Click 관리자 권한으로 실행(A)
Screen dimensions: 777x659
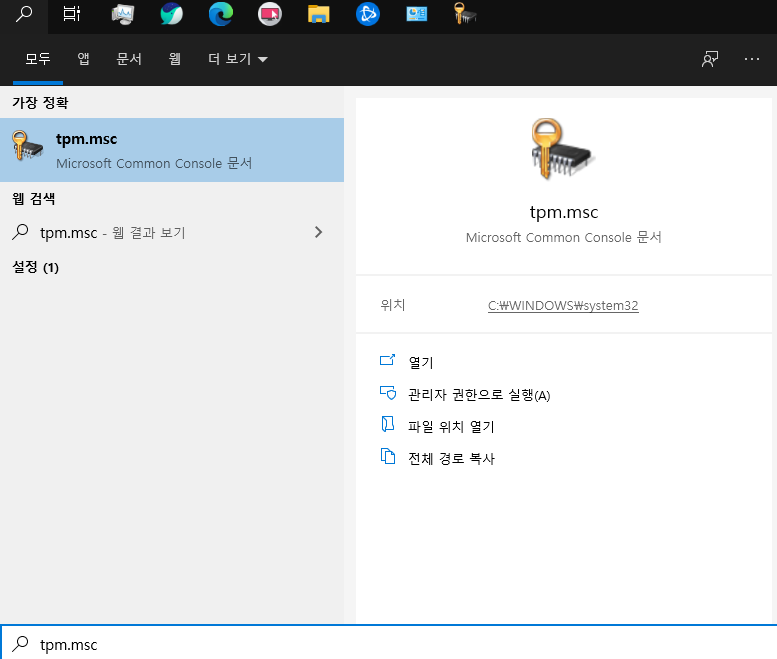pyautogui.click(x=479, y=395)
